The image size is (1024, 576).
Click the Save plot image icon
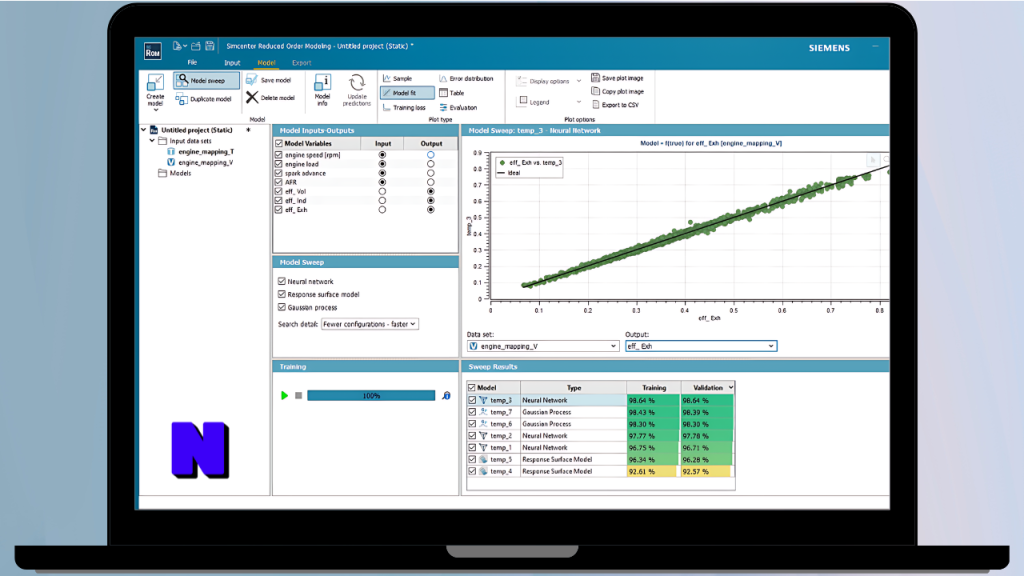(x=595, y=78)
